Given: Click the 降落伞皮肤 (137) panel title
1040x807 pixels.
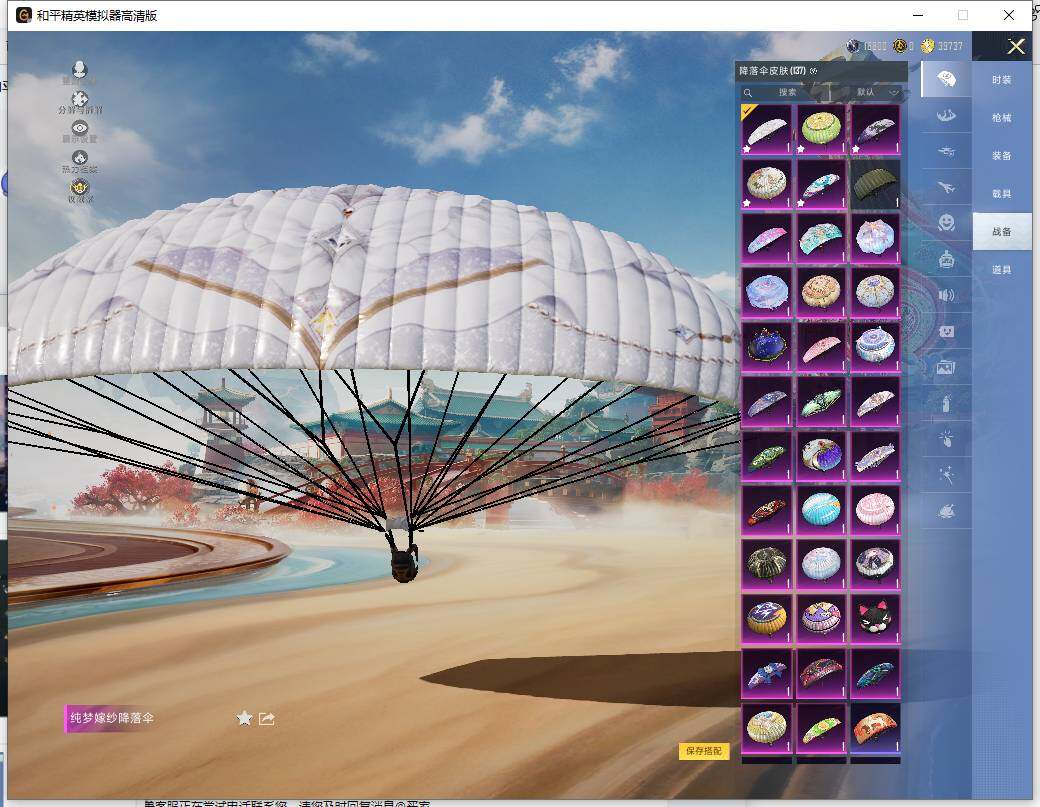Looking at the screenshot, I should coord(773,70).
